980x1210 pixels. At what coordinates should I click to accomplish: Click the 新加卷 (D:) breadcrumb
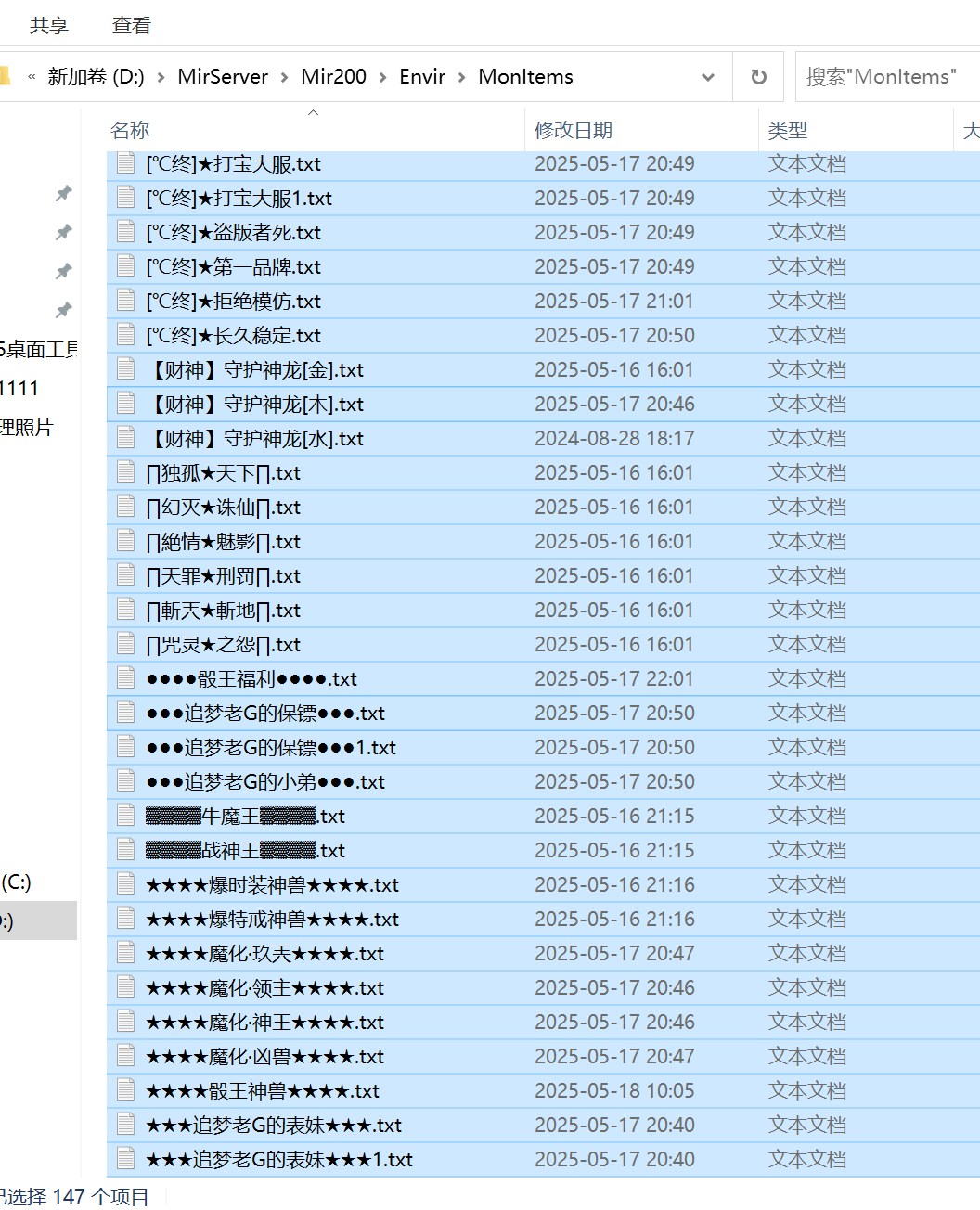(x=96, y=77)
